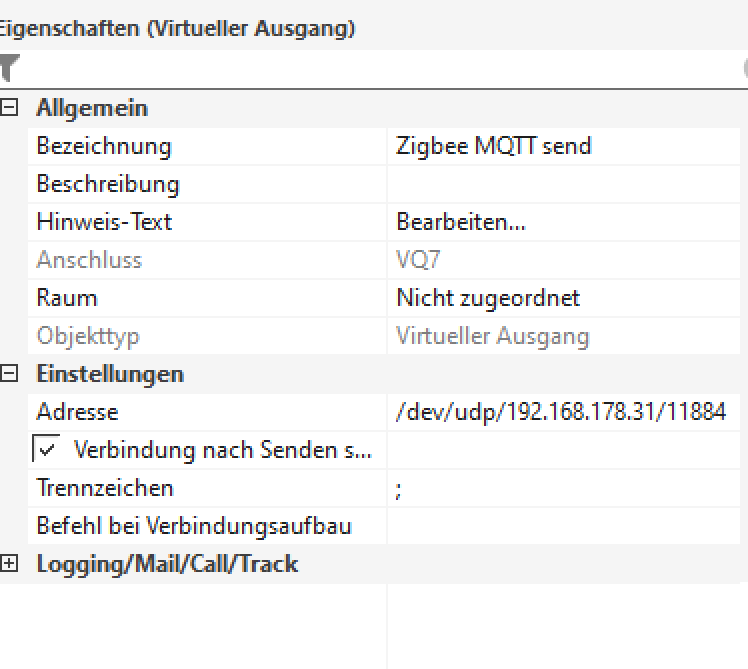Select the Trennzeichen property label

tap(105, 488)
